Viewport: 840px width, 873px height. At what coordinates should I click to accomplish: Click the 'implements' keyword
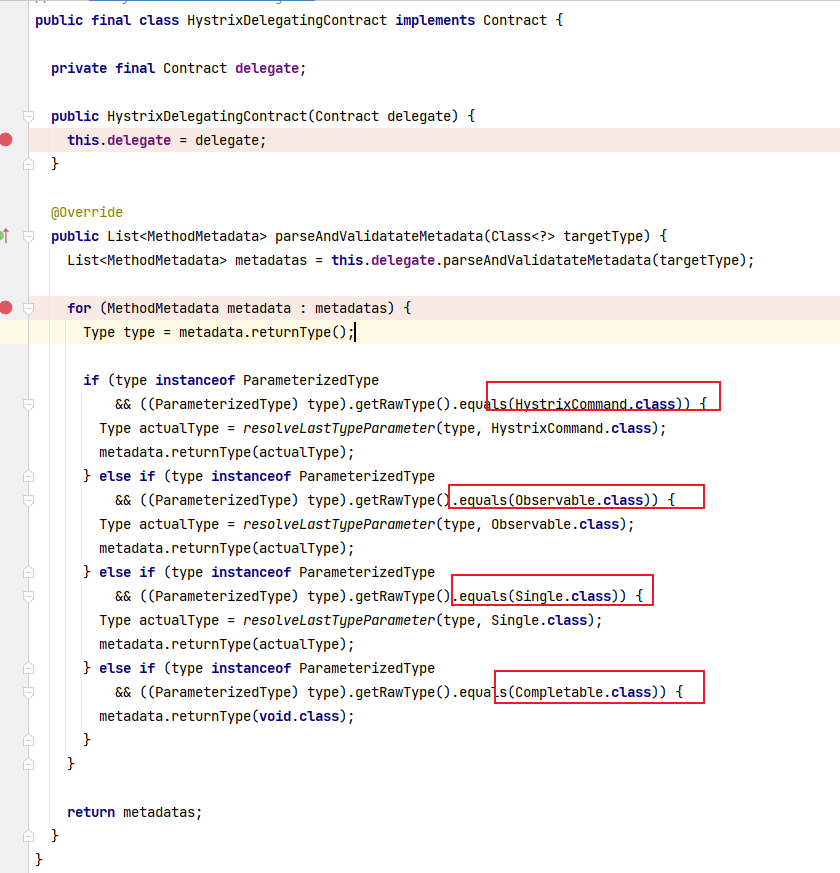pos(435,21)
